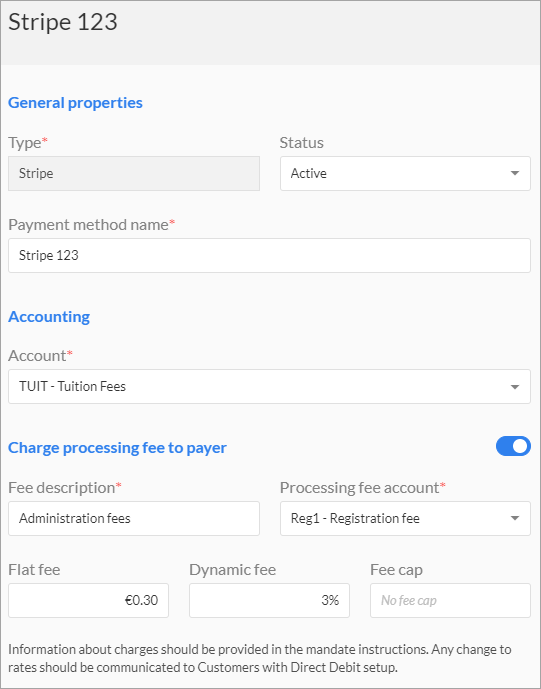
Task: Click the Account dropdown arrow icon
Action: click(x=515, y=387)
